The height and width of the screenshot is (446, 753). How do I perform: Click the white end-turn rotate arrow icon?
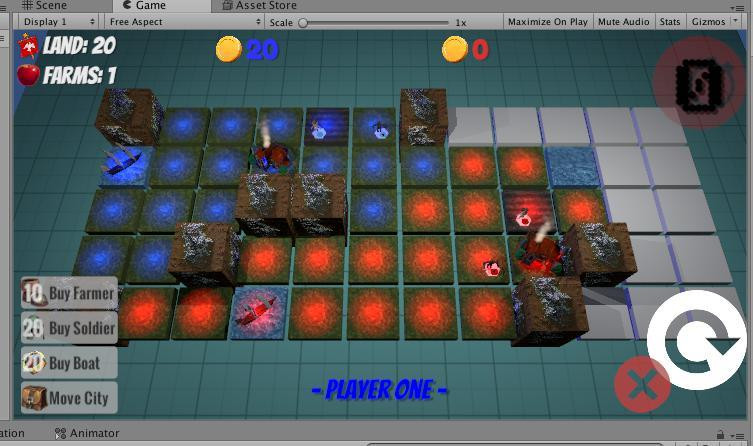tap(697, 340)
